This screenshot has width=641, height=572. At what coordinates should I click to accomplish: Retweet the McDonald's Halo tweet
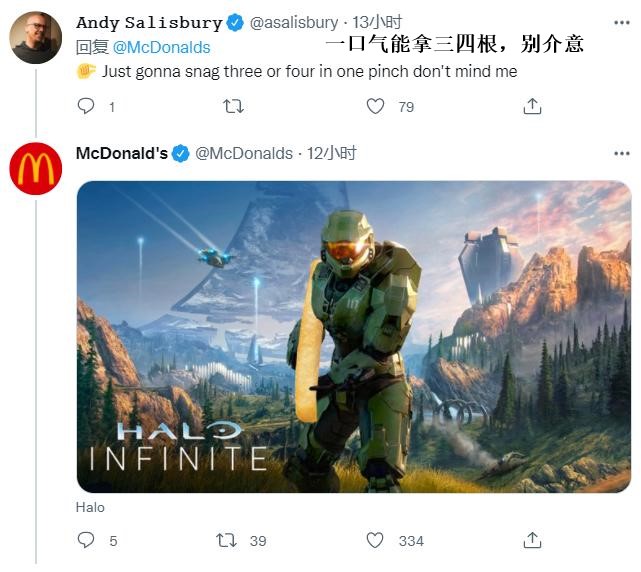point(228,540)
